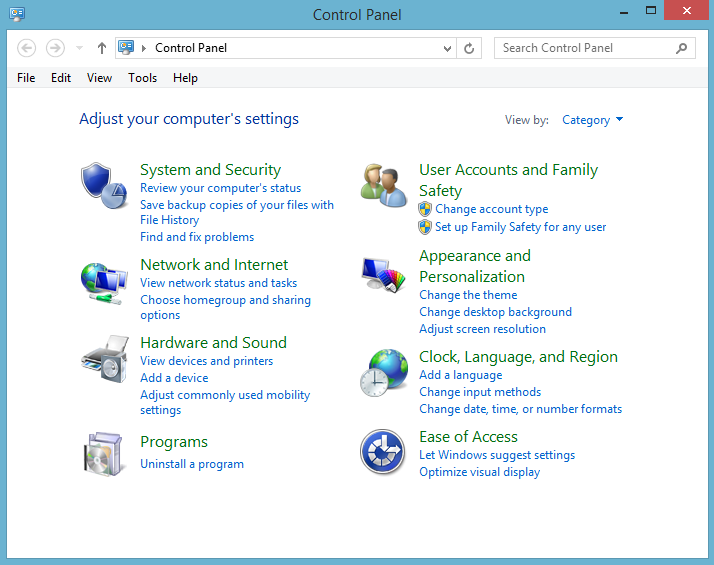Open the View by Category dropdown
Image resolution: width=714 pixels, height=565 pixels.
[x=592, y=120]
